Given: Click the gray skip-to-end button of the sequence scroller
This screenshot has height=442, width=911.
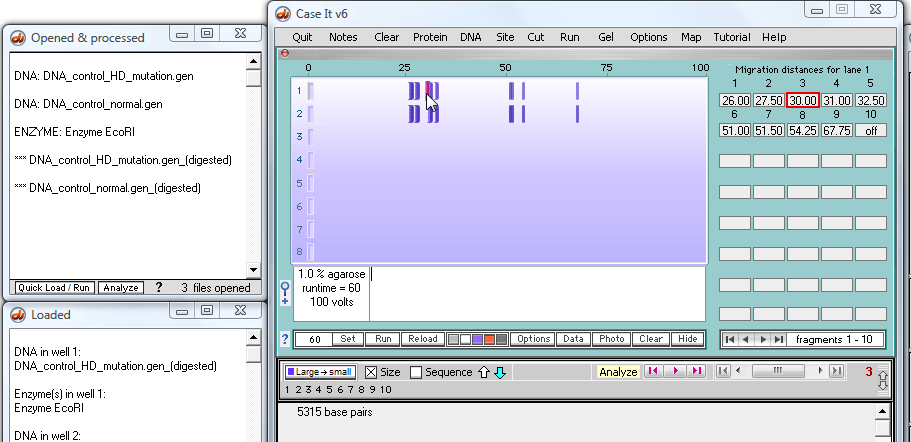Looking at the screenshot, I should pyautogui.click(x=836, y=371).
